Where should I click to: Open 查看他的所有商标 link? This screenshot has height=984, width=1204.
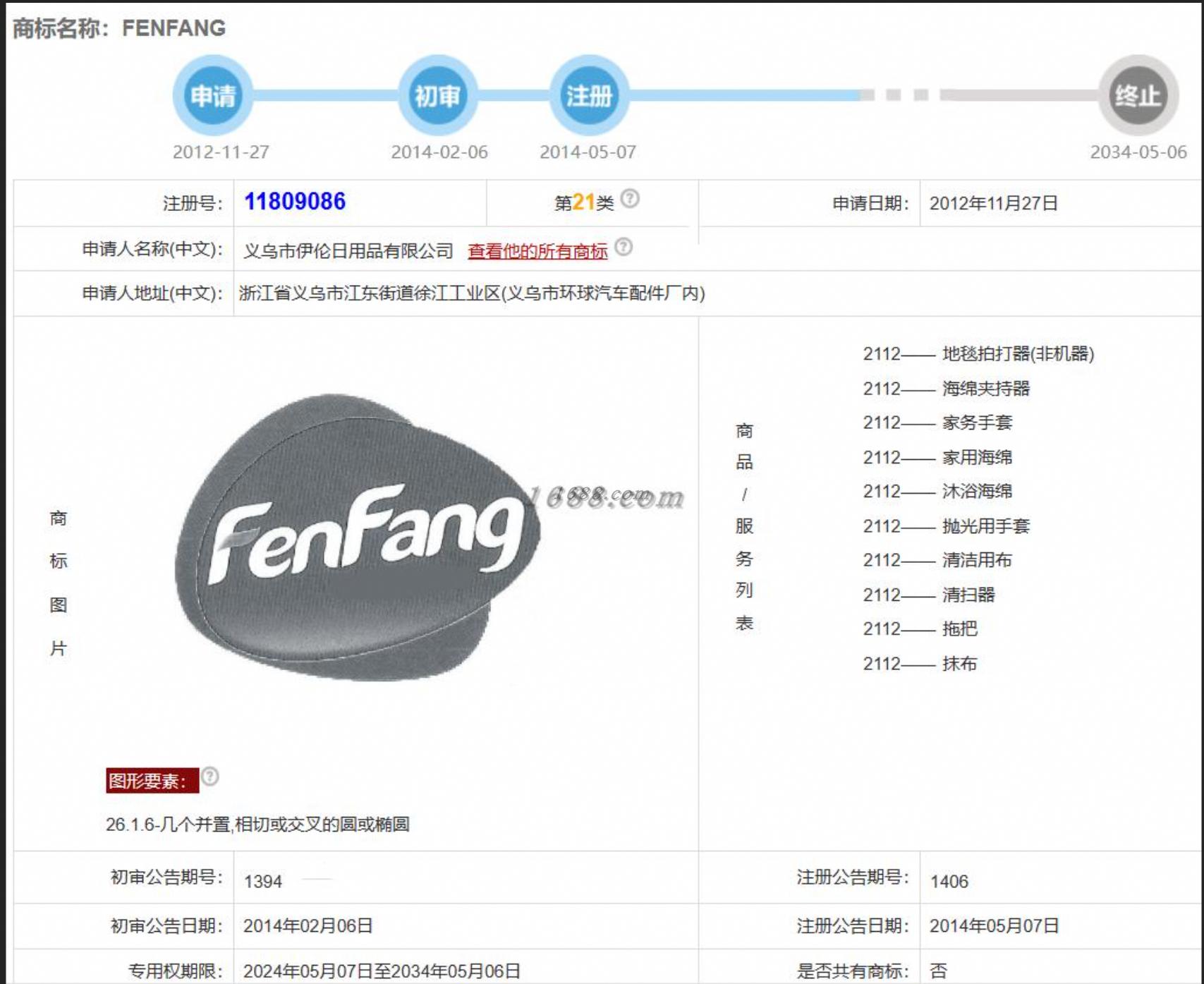coord(537,251)
